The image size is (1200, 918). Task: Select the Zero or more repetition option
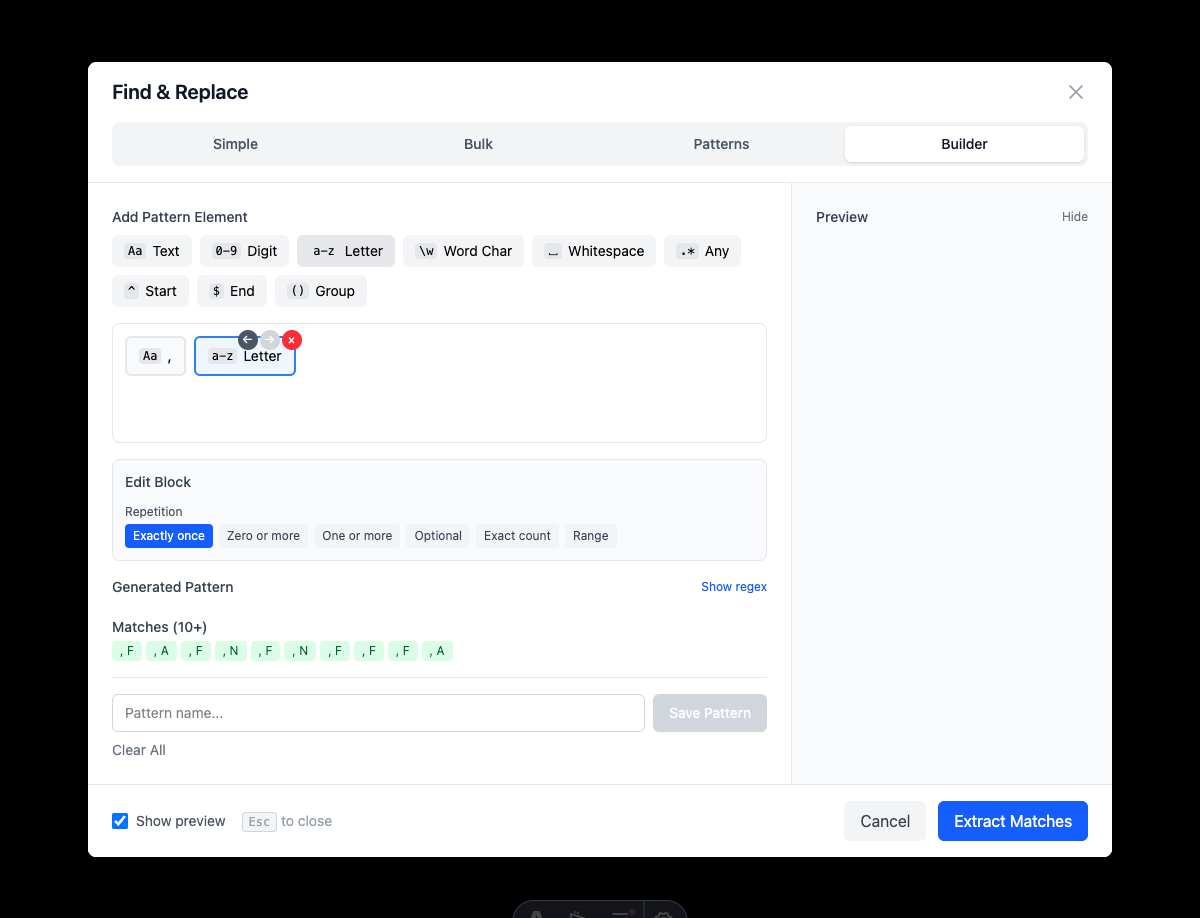point(263,536)
